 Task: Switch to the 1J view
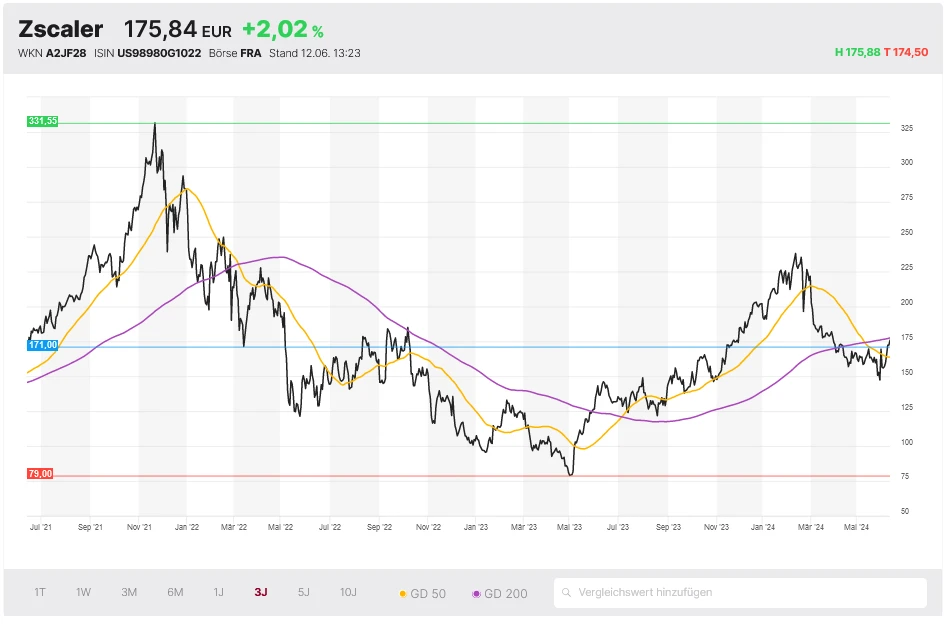[218, 592]
